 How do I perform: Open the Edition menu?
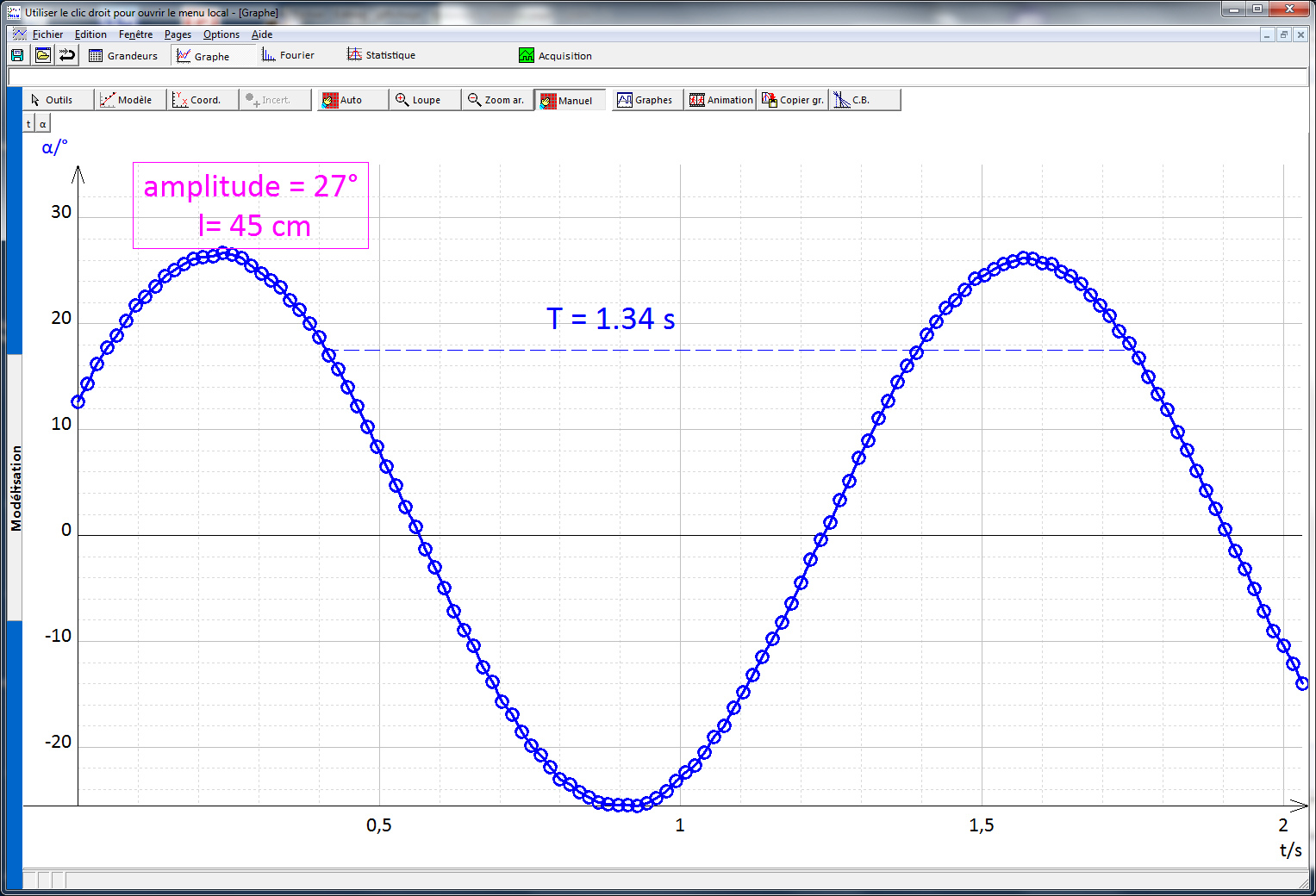[90, 34]
